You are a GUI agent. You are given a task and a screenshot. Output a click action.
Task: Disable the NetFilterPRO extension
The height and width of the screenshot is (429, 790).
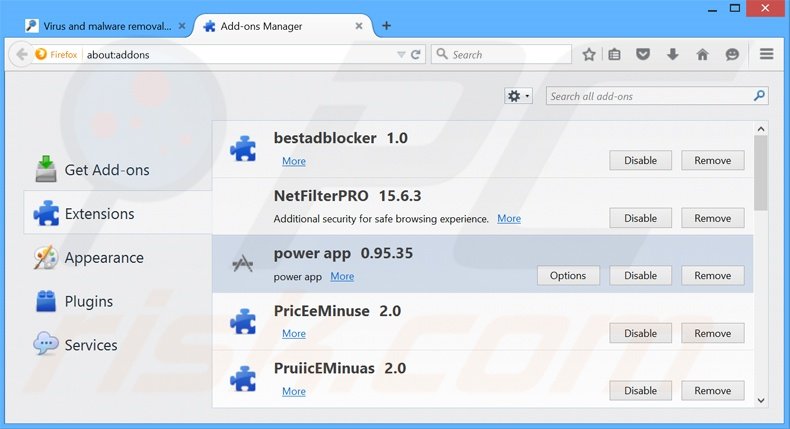pyautogui.click(x=640, y=218)
